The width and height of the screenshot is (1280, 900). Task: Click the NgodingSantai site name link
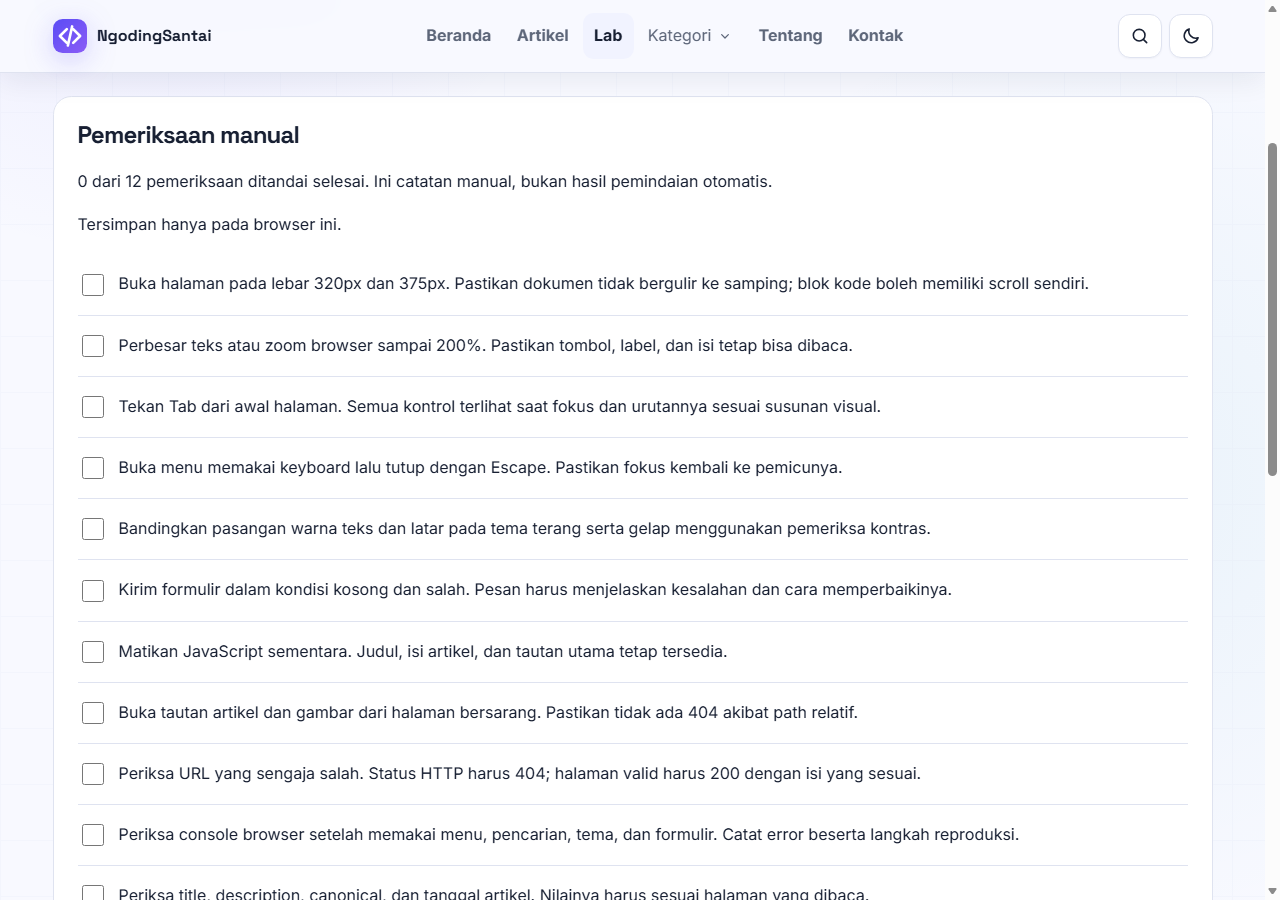pos(154,36)
